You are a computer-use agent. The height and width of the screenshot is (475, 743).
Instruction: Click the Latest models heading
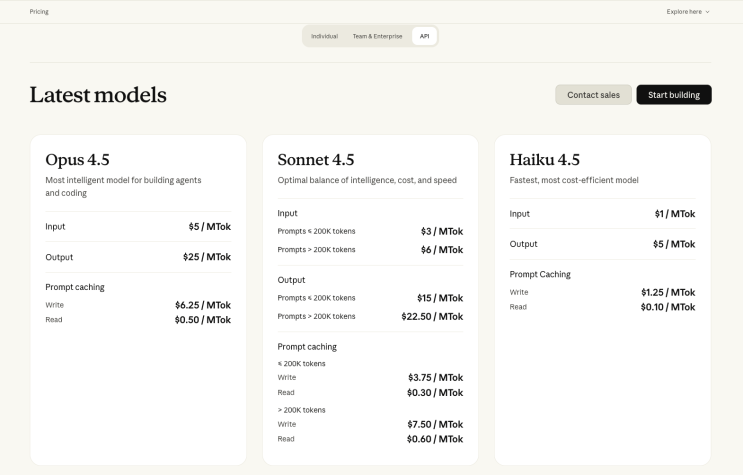[98, 95]
